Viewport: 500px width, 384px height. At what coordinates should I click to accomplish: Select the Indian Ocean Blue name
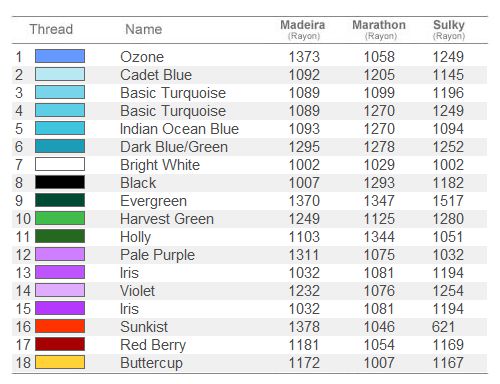[x=179, y=129]
